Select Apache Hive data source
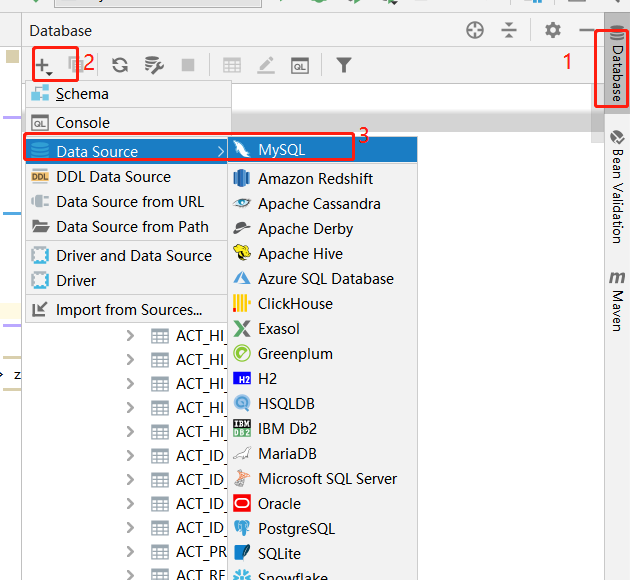Viewport: 630px width, 580px height. tap(323, 253)
